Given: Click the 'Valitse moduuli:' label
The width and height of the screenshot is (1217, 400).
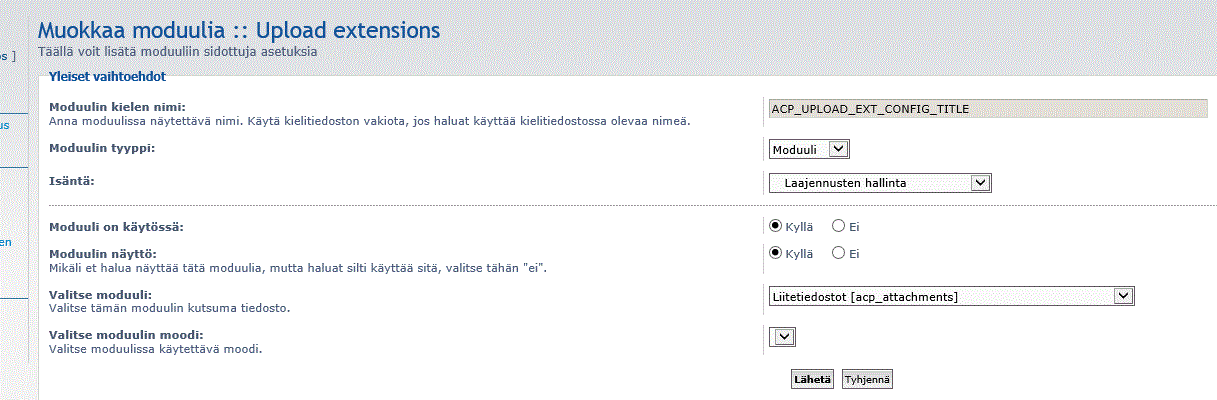Looking at the screenshot, I should pyautogui.click(x=100, y=294).
